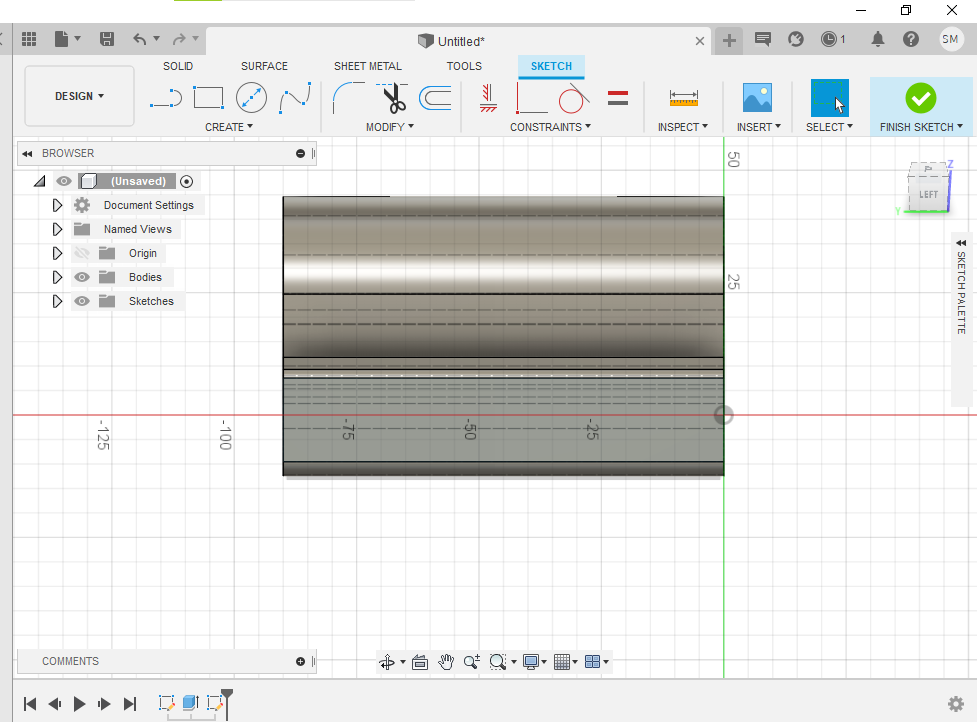Open the INSPECT dropdown menu
This screenshot has height=722, width=977.
coord(683,127)
